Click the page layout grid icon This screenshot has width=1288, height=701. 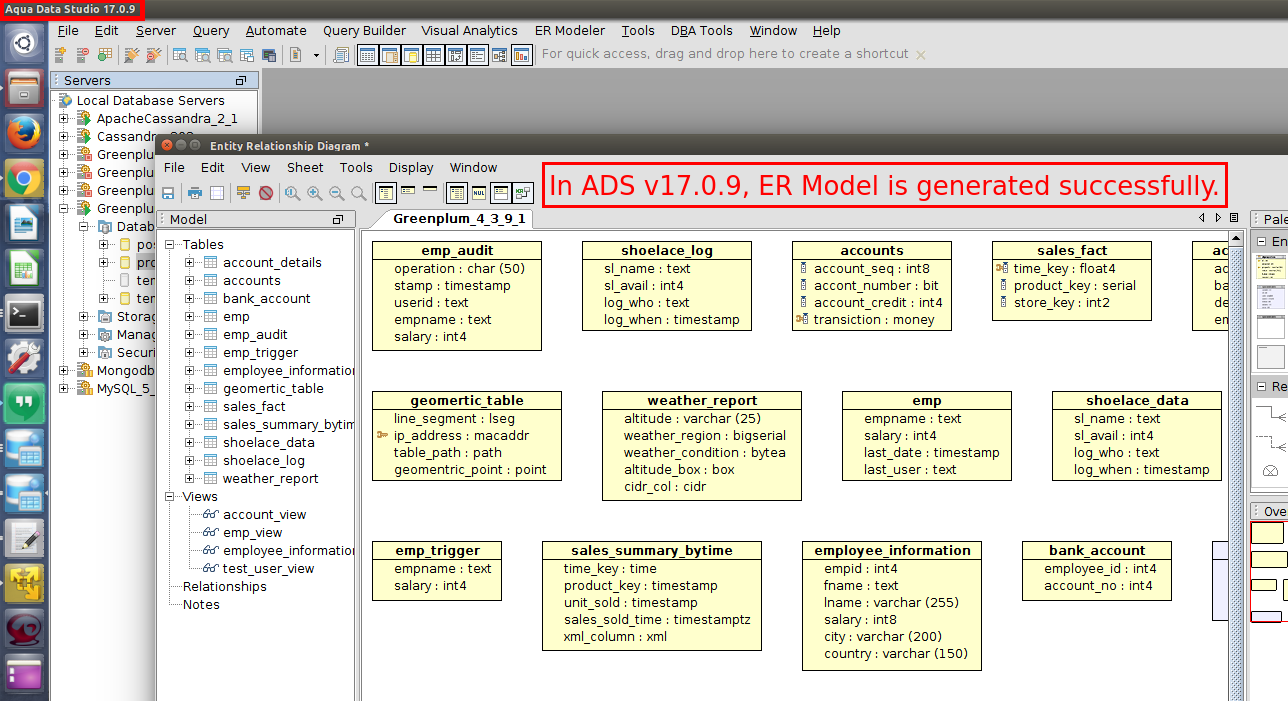point(217,193)
